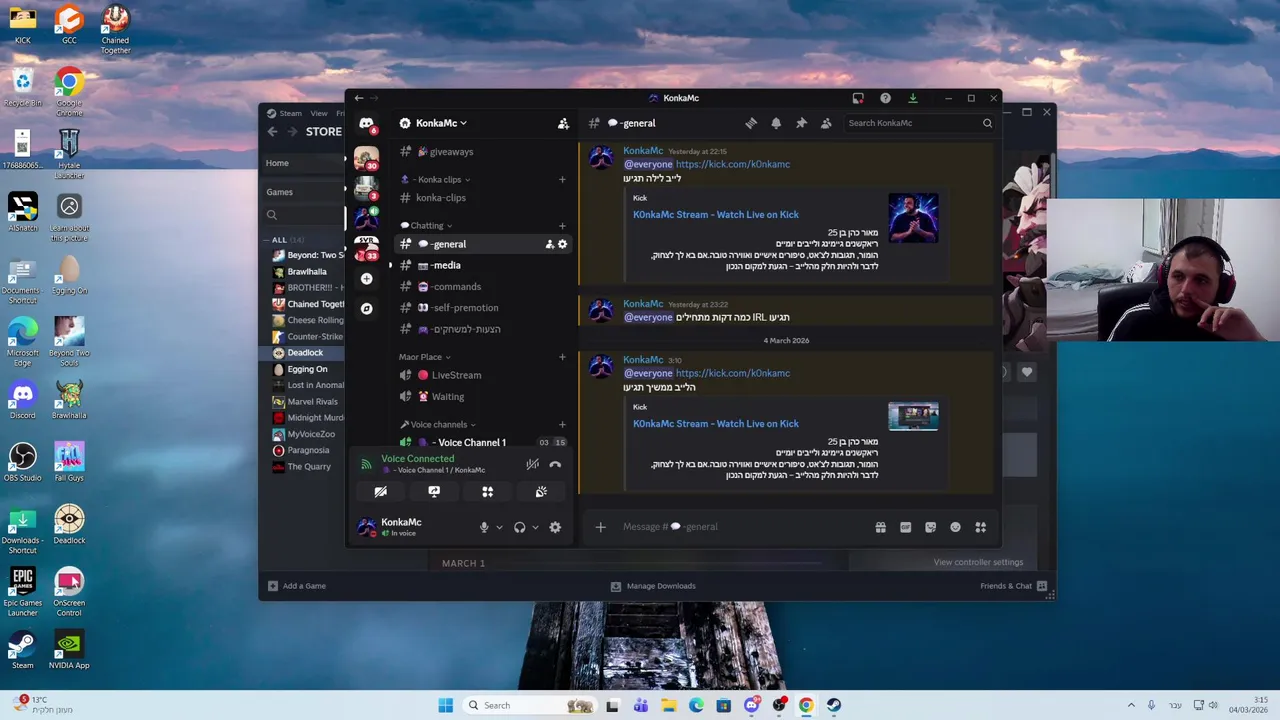The width and height of the screenshot is (1280, 720).
Task: Join Waiting voice channel
Action: coord(483,397)
